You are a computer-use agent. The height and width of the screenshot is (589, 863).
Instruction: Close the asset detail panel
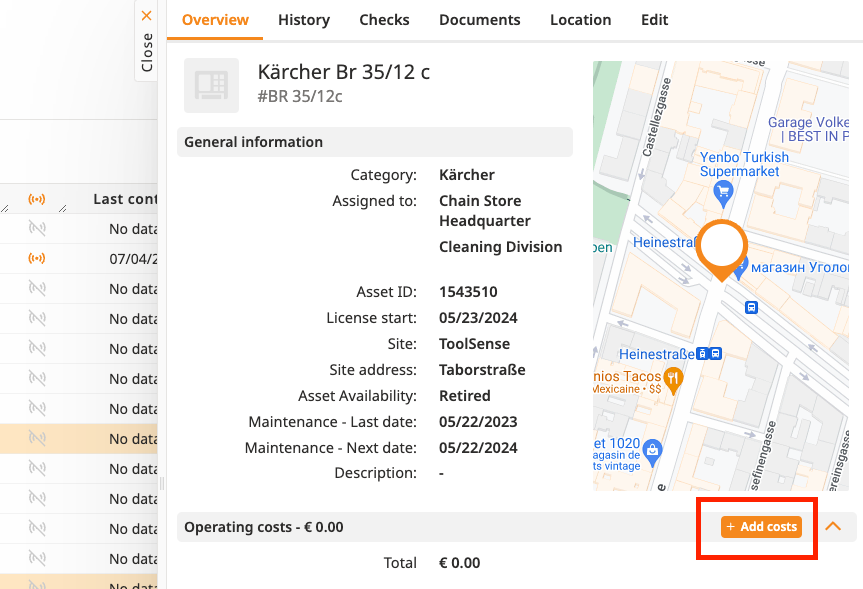coord(146,41)
